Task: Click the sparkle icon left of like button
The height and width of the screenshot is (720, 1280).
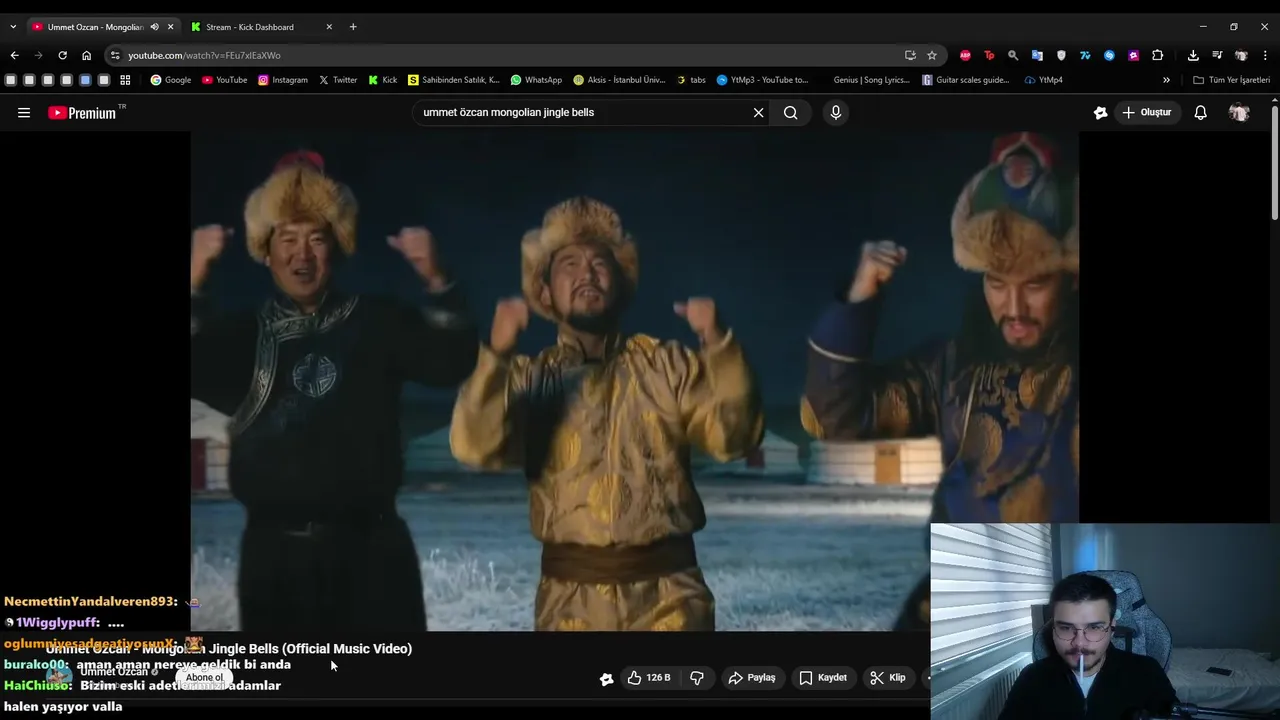Action: 606,679
